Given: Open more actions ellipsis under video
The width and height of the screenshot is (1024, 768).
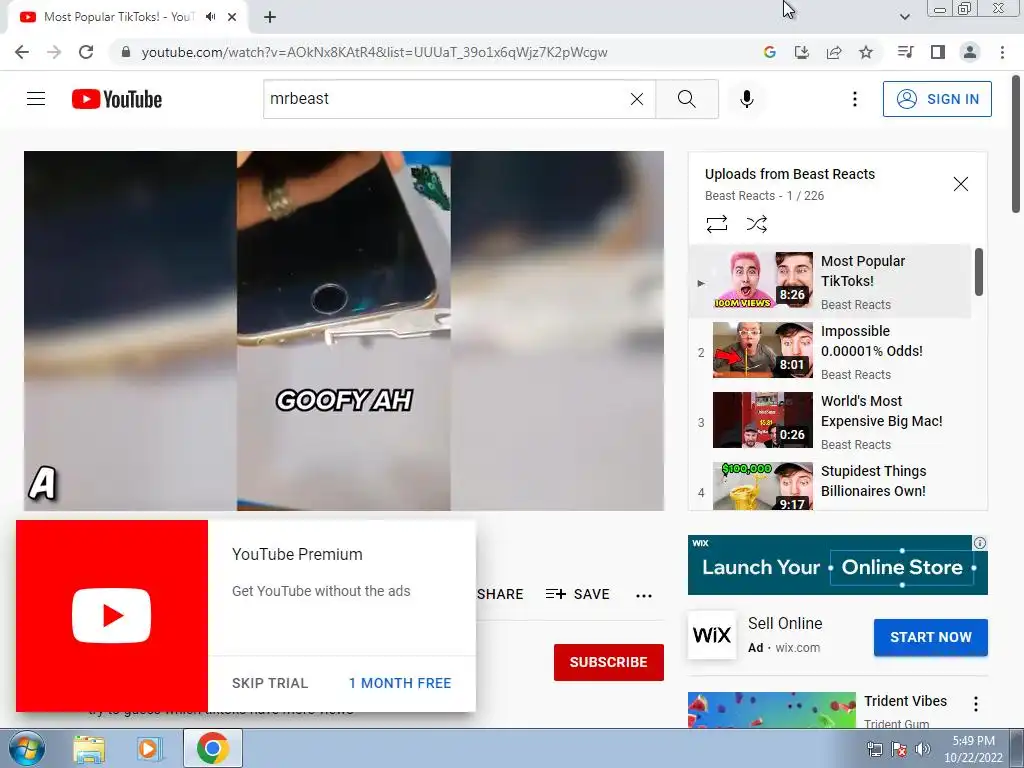Looking at the screenshot, I should (x=644, y=595).
